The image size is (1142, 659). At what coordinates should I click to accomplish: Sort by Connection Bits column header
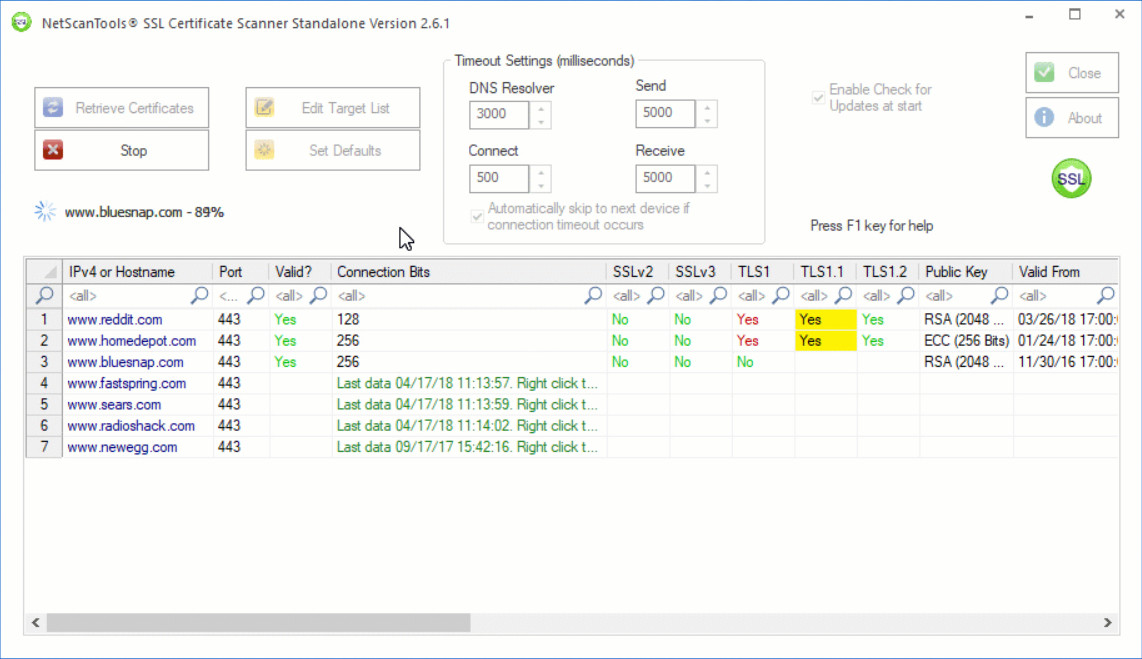(x=468, y=272)
